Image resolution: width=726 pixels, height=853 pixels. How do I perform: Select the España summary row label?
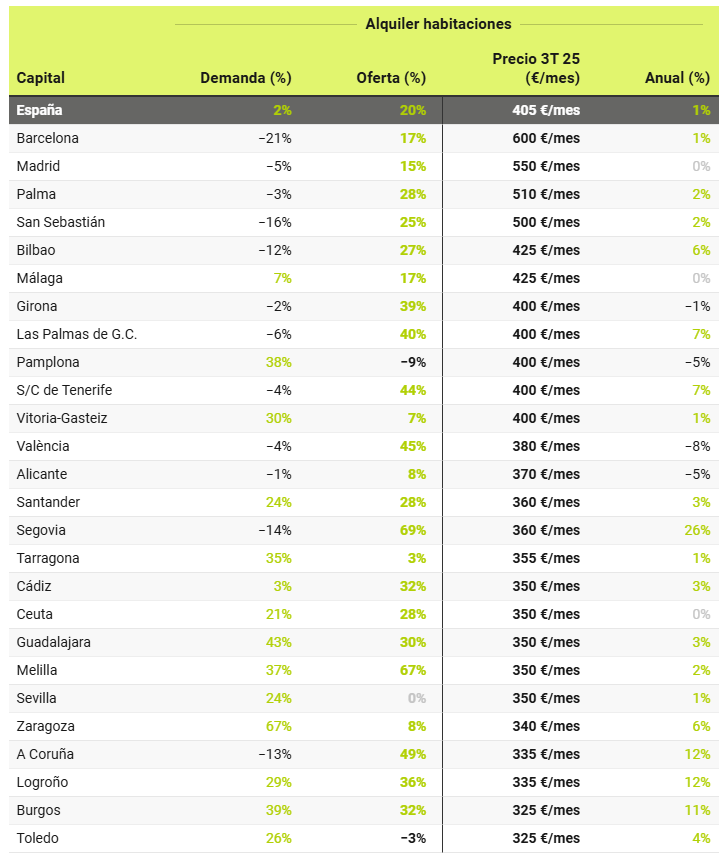[x=39, y=110]
